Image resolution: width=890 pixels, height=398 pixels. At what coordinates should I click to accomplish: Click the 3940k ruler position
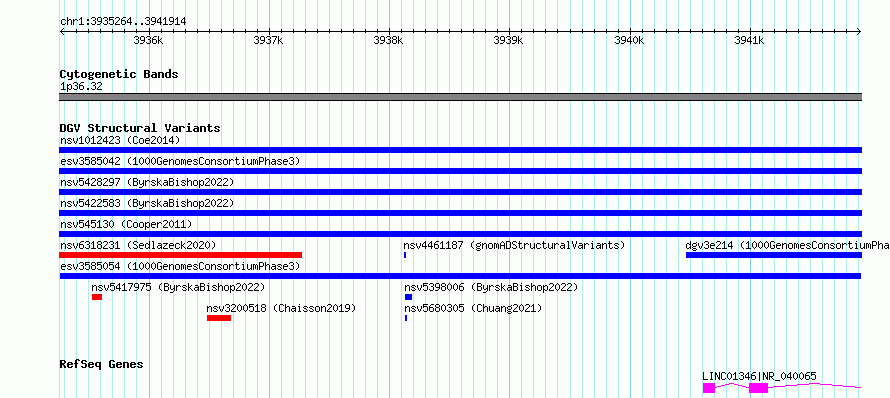pyautogui.click(x=629, y=40)
